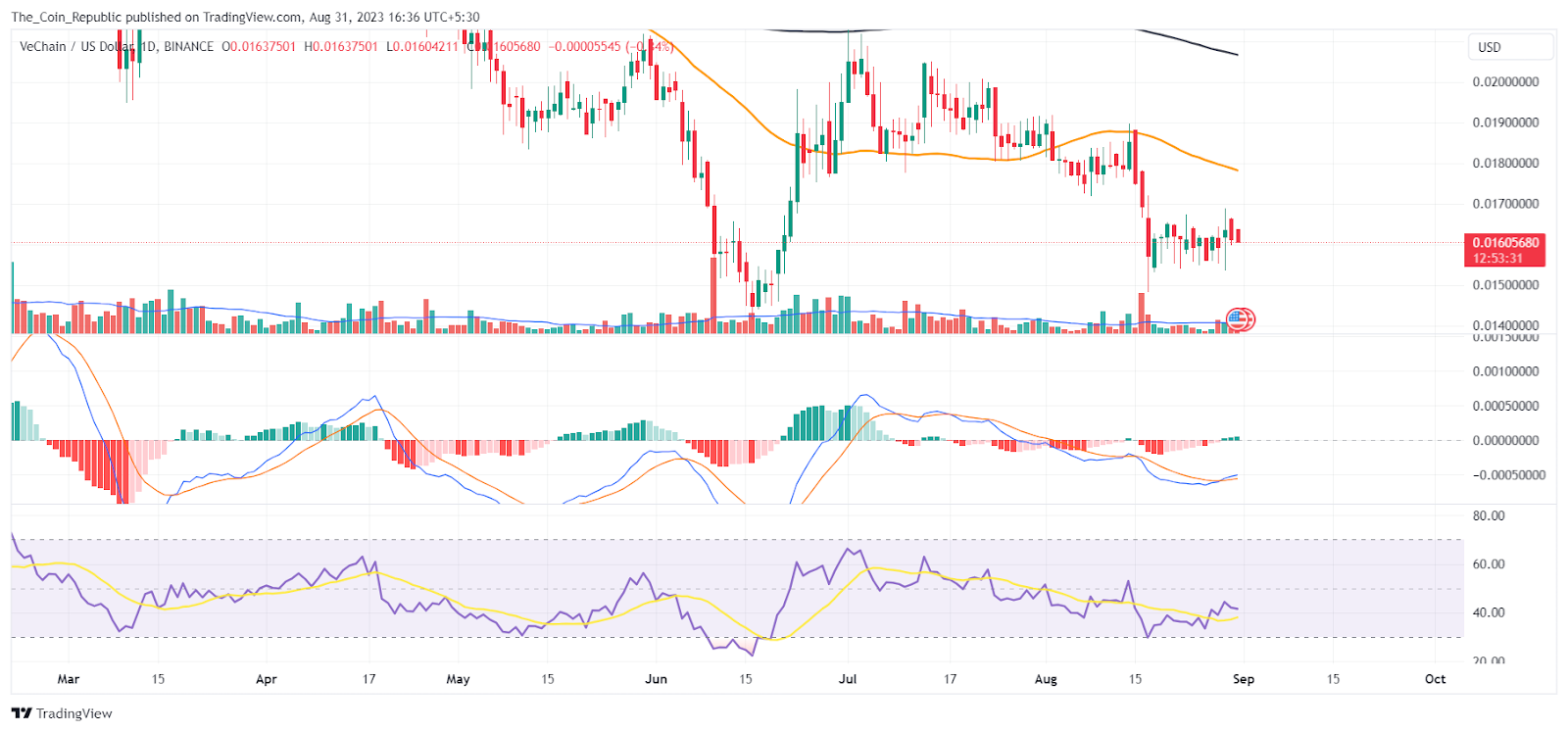Click the May label on time axis
This screenshot has height=732, width=1568.
[x=458, y=679]
